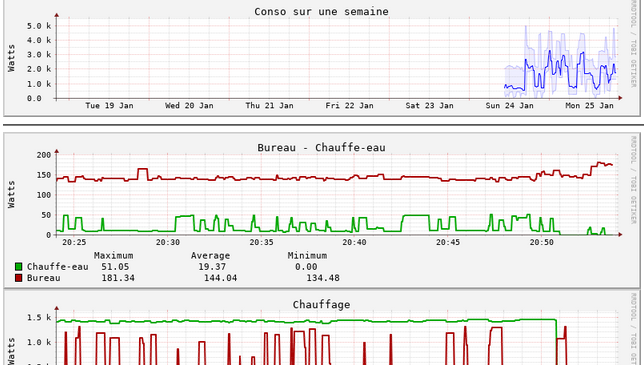Click the 'Wed 20 Jan' axis label
This screenshot has height=365, width=644.
click(x=189, y=106)
